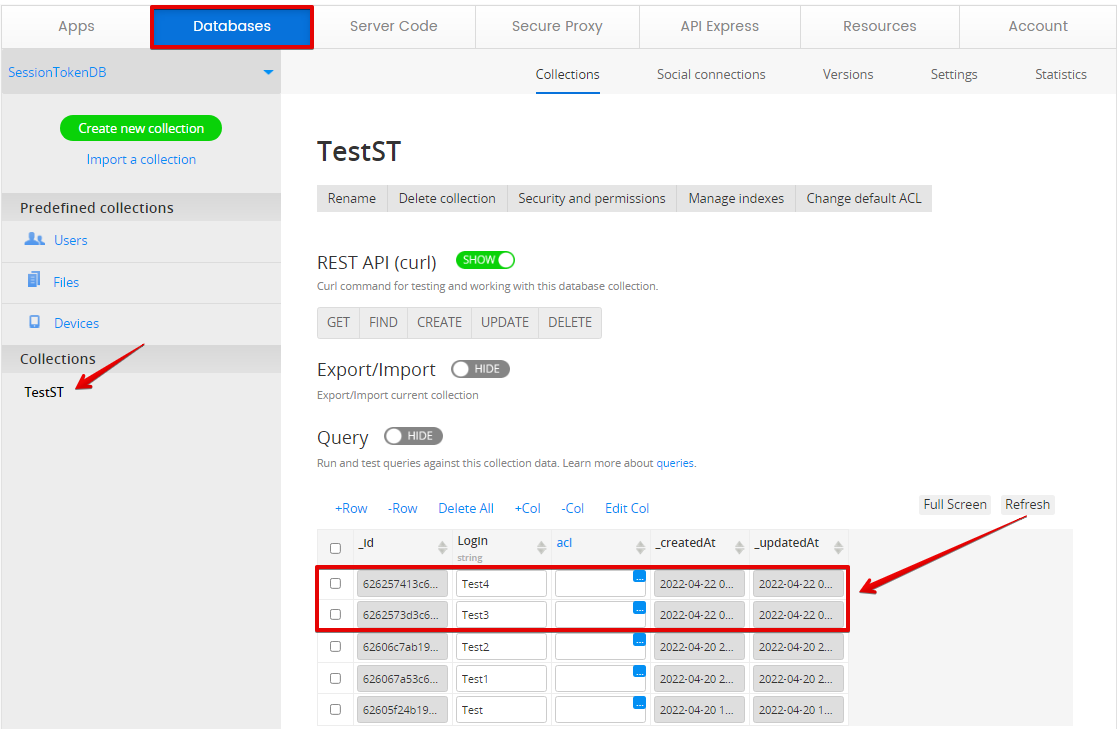This screenshot has width=1117, height=729.
Task: Toggle the Export/Import HIDE switch
Action: click(x=480, y=369)
